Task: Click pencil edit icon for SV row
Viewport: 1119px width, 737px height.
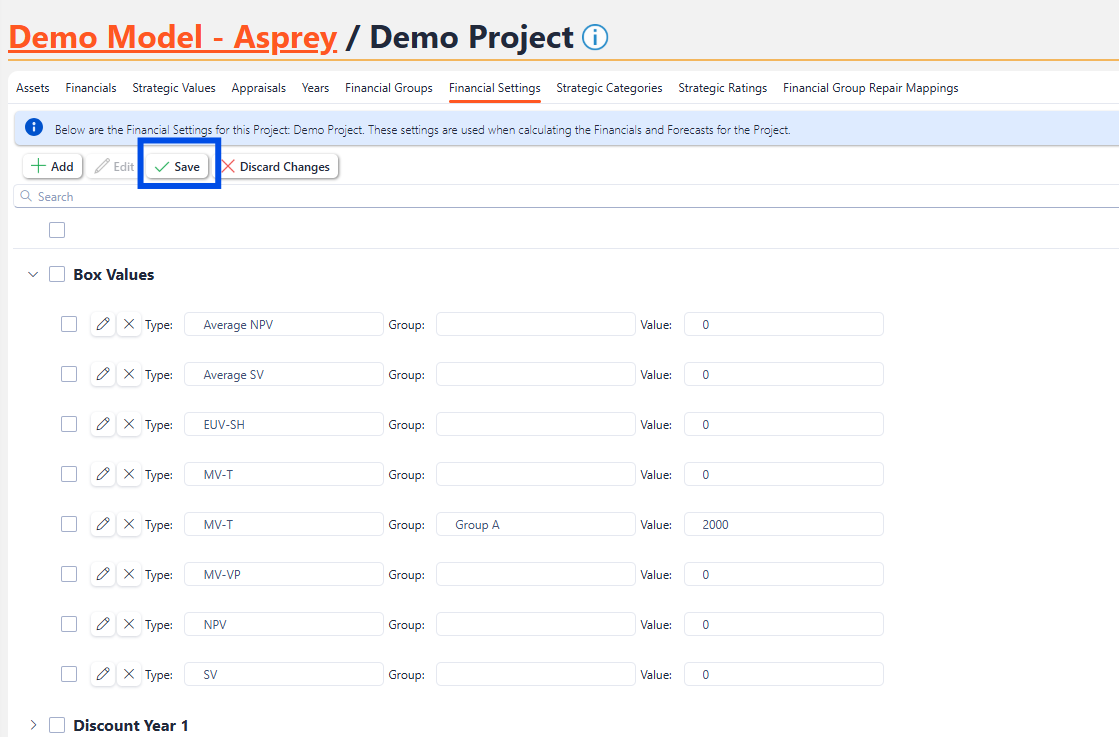Action: click(x=103, y=674)
